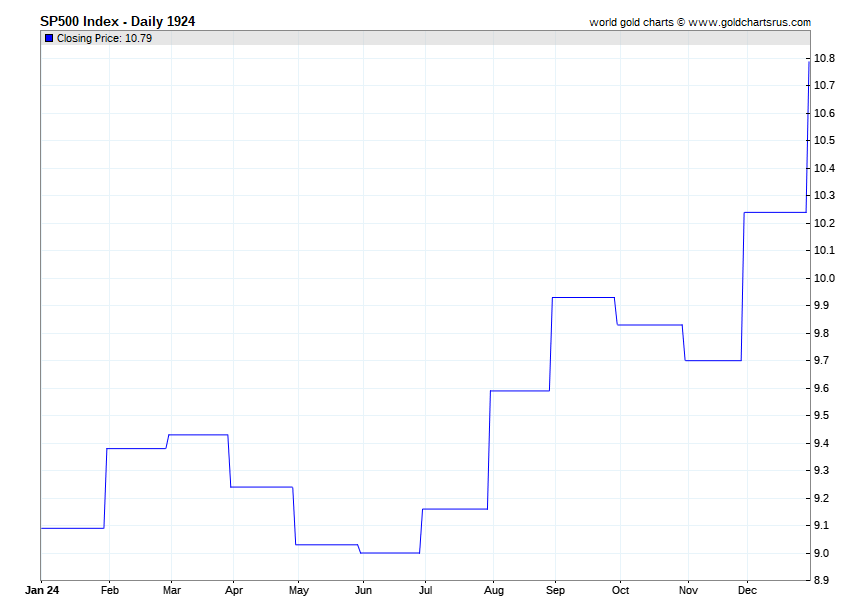
Task: Click the 'May' x-axis label
Action: point(299,591)
